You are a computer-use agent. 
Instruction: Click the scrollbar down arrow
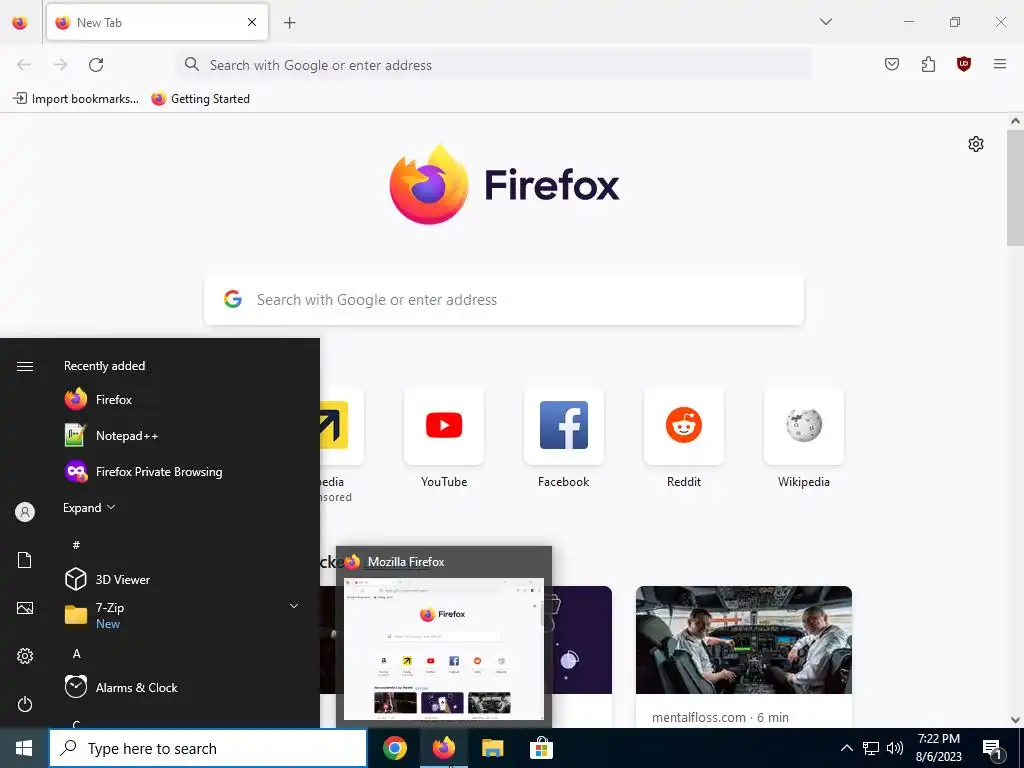[x=1015, y=720]
